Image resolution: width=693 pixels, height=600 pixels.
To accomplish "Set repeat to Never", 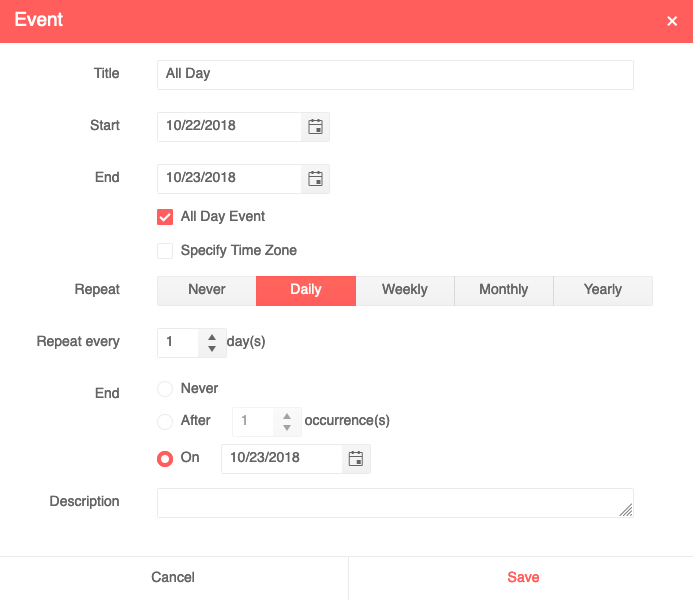I will (206, 291).
